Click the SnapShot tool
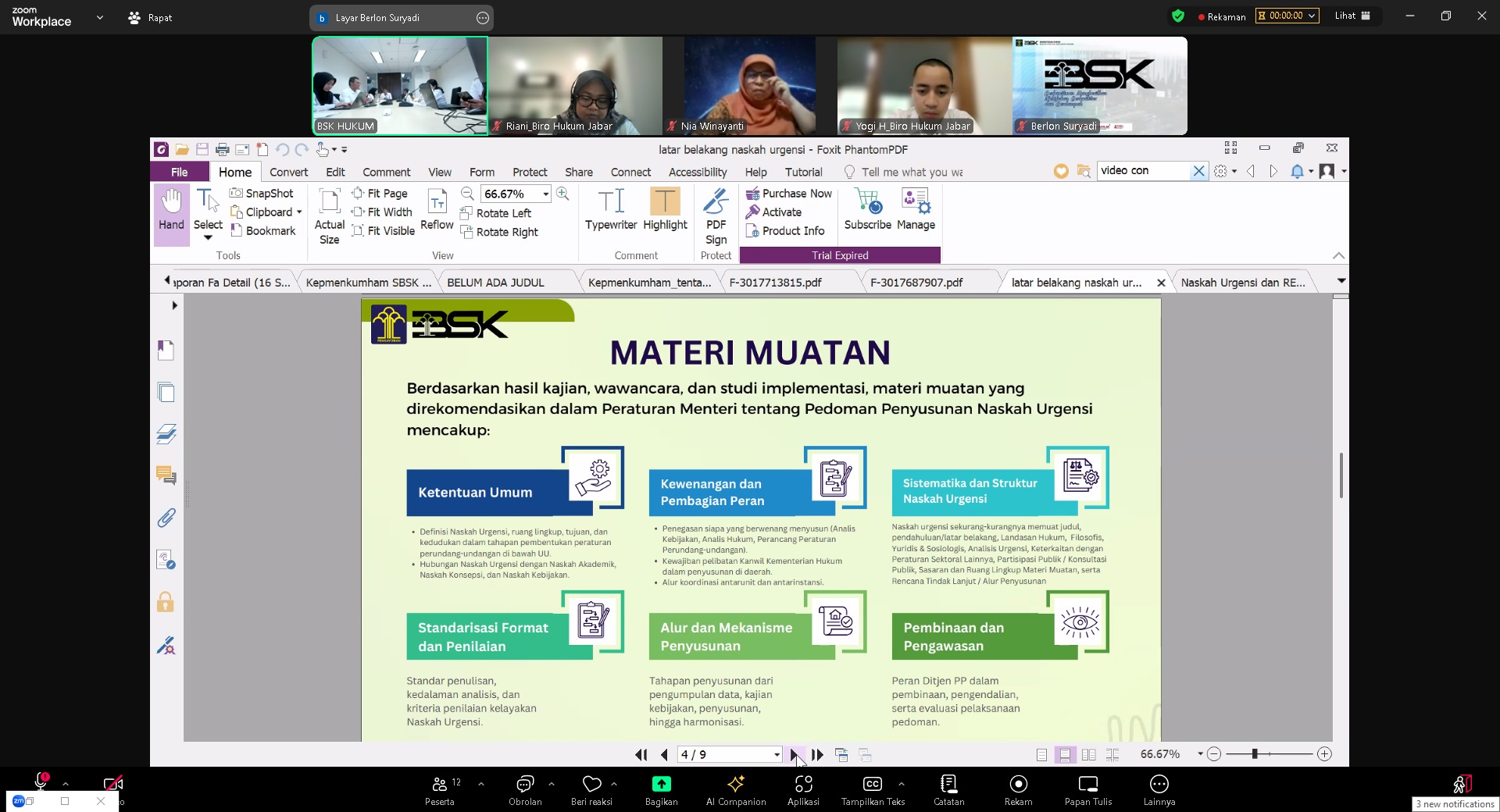The width and height of the screenshot is (1500, 812). pyautogui.click(x=262, y=194)
